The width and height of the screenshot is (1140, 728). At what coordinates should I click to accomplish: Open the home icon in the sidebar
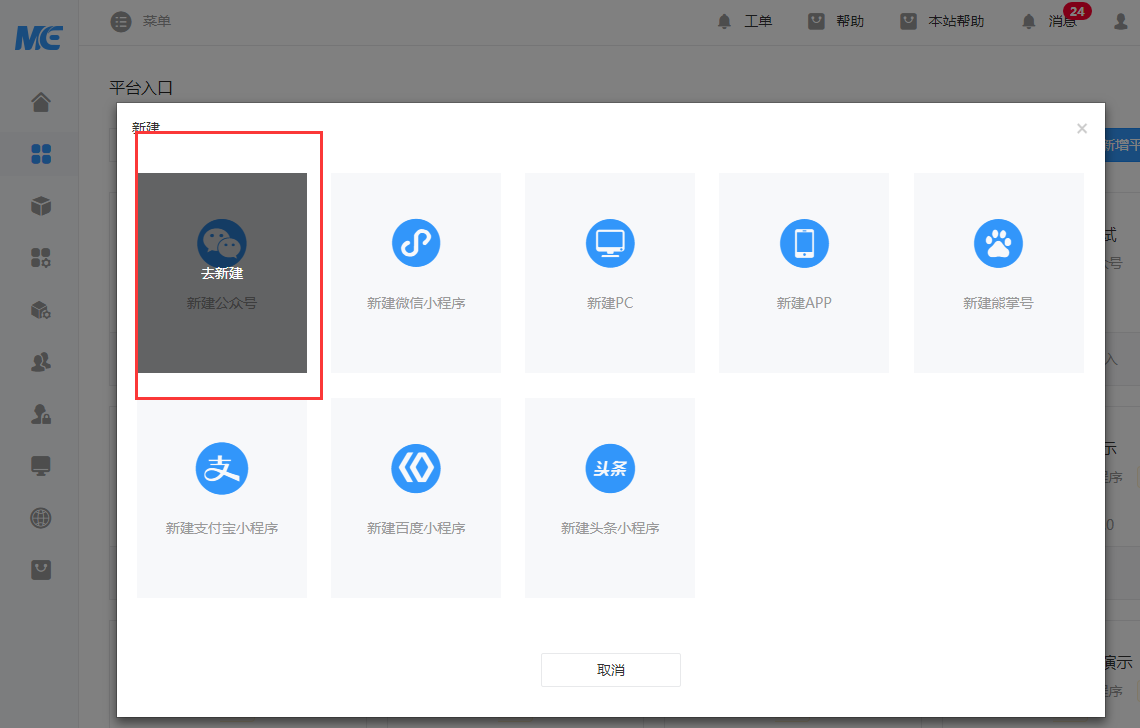41,102
